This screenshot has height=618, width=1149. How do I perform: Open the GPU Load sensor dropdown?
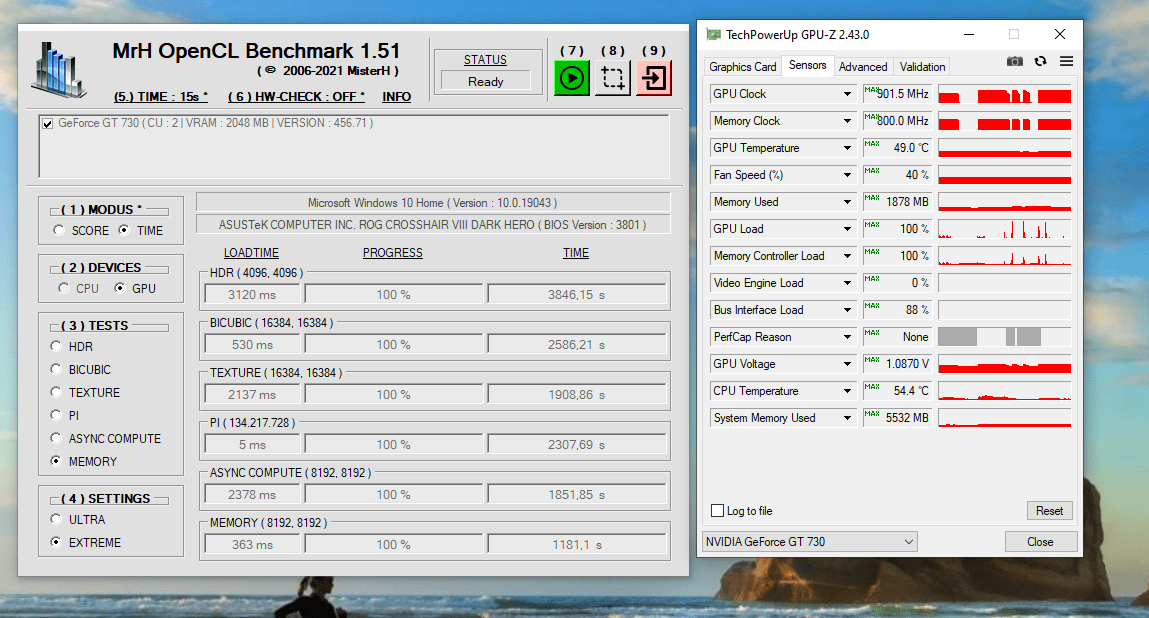[847, 229]
